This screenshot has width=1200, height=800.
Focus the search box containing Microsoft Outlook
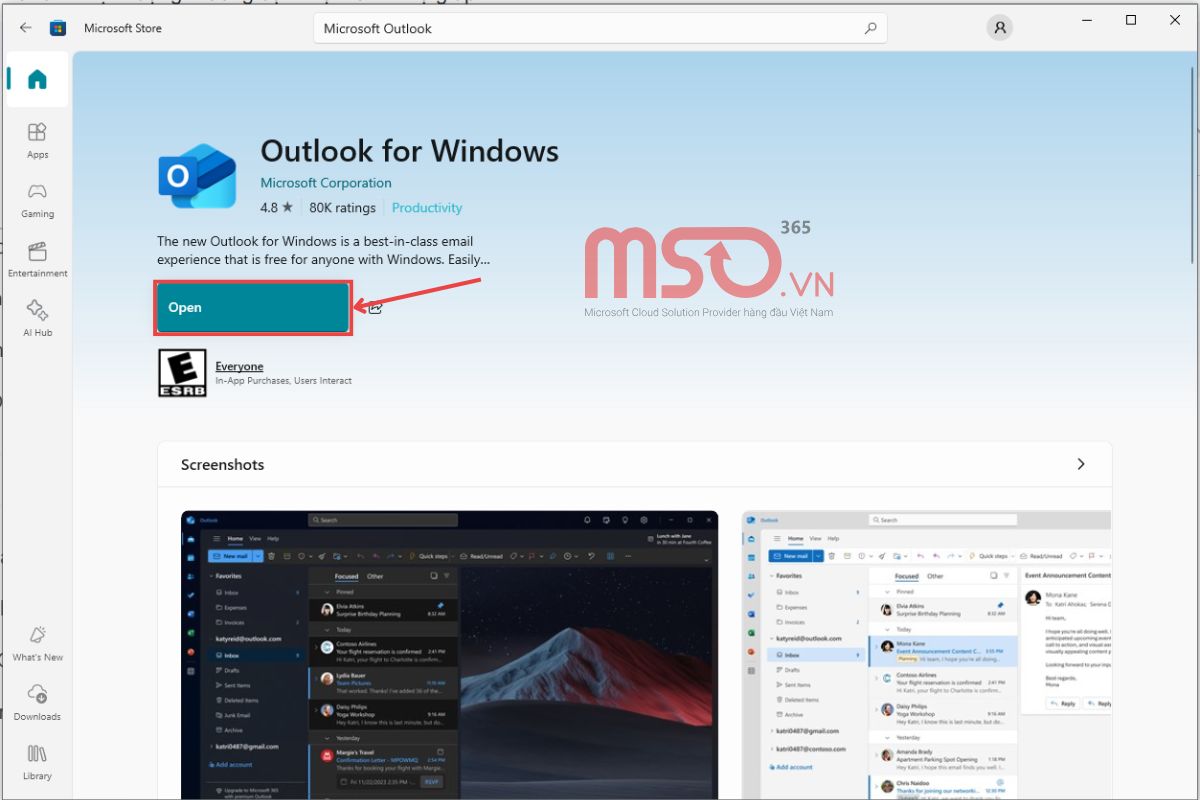[600, 29]
